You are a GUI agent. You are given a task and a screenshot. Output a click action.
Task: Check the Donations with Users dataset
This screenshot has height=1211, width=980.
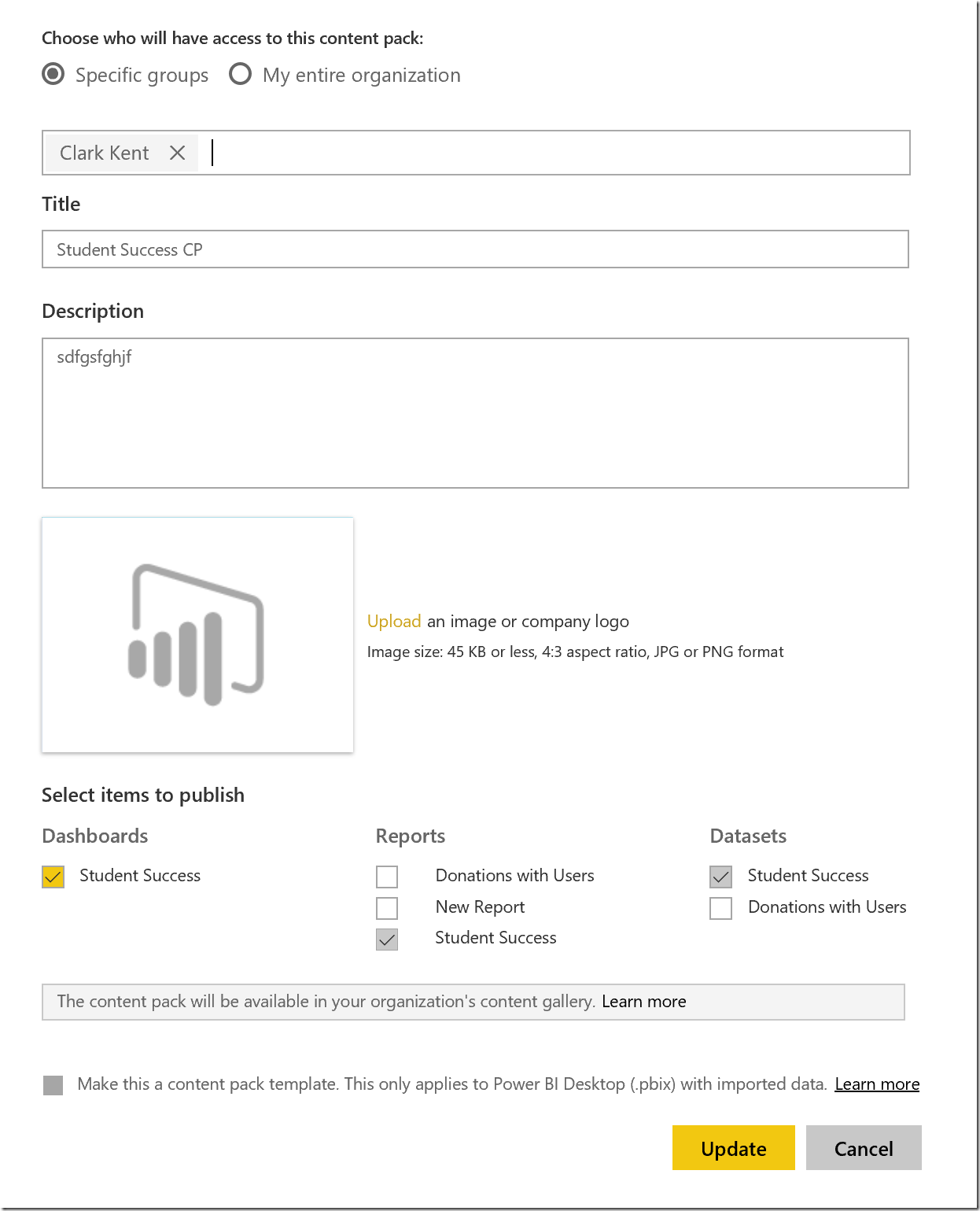coord(720,908)
